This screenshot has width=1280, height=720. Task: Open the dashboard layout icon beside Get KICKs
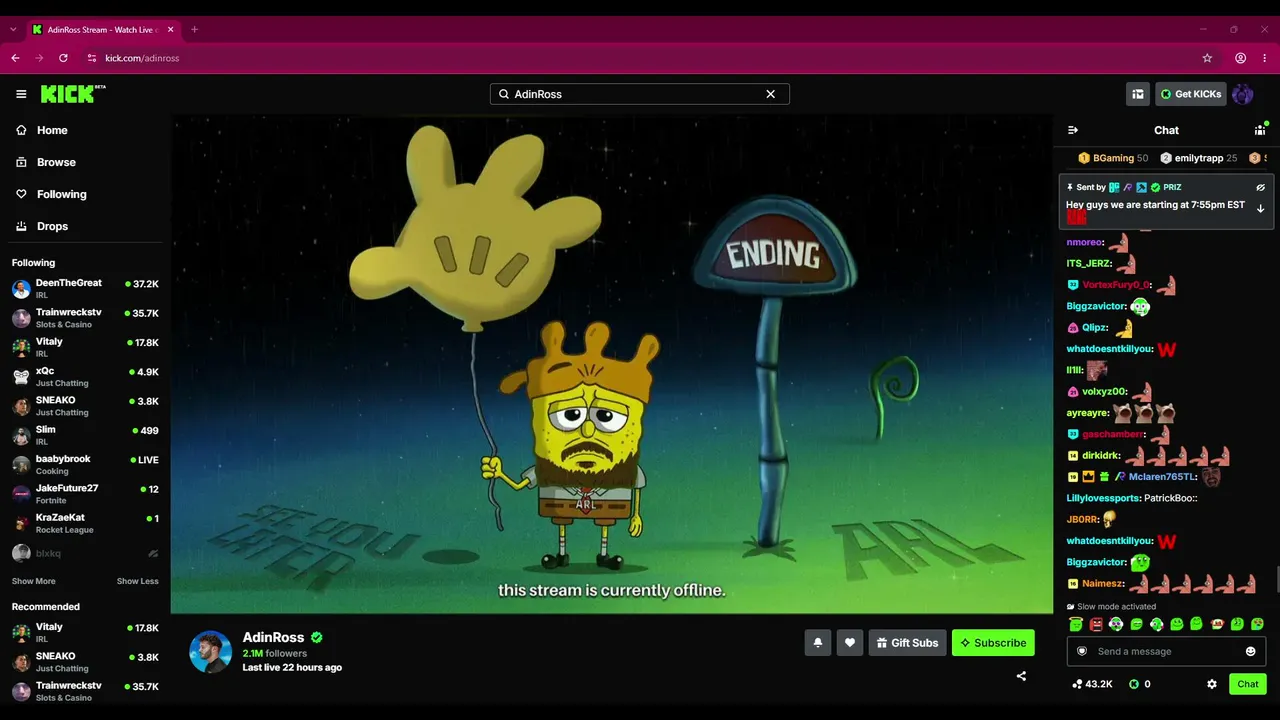click(1138, 94)
